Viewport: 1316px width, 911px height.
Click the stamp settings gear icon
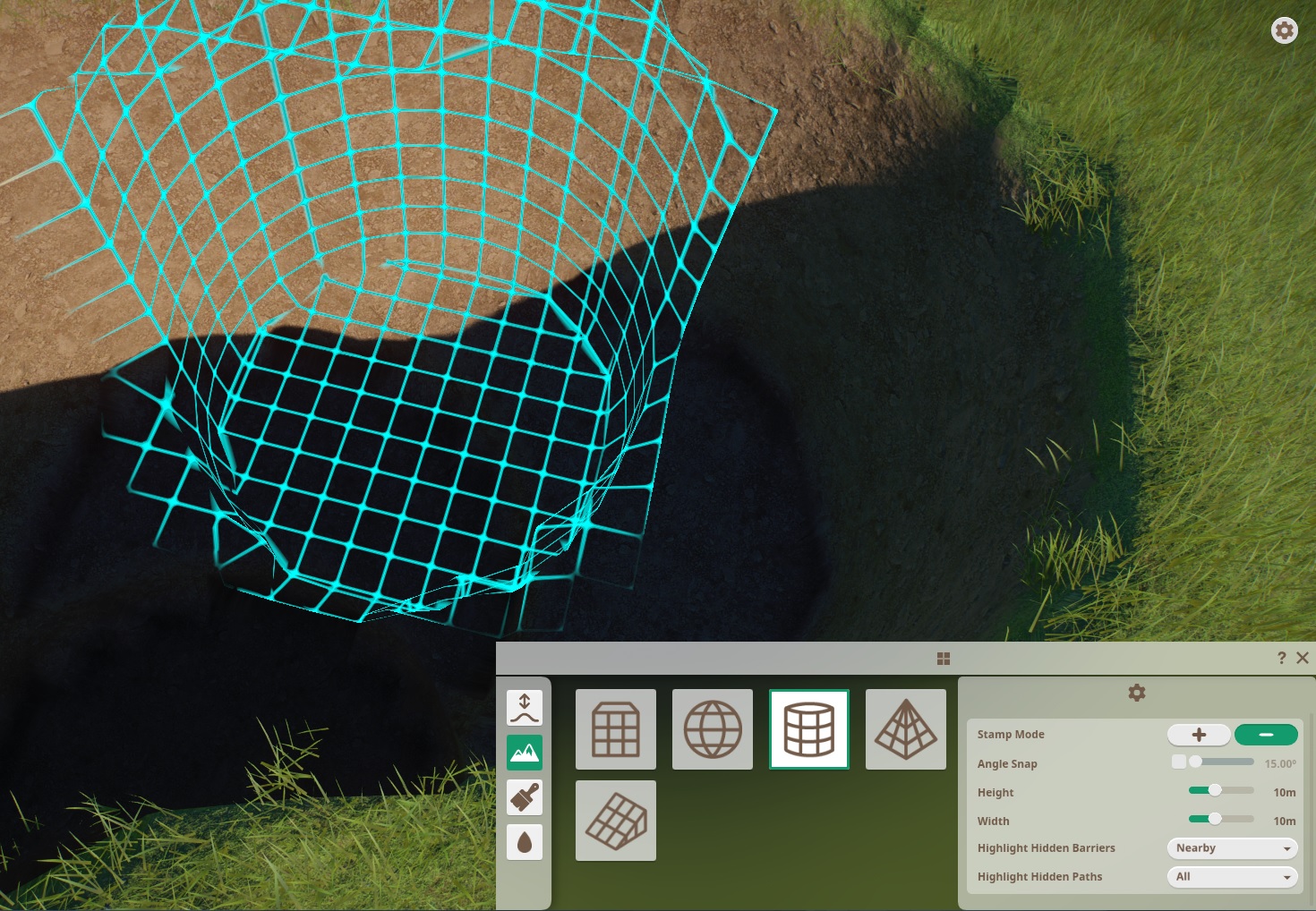1137,693
